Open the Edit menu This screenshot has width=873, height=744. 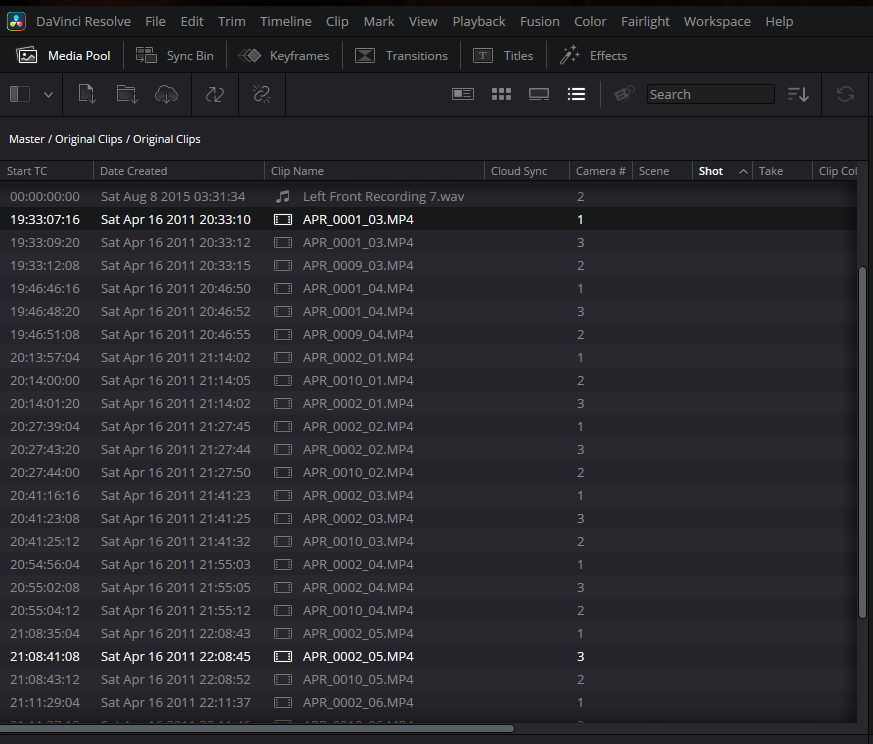point(192,22)
